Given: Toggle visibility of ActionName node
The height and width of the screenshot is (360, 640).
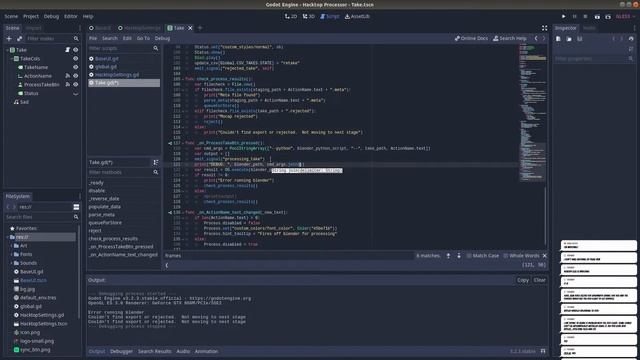Looking at the screenshot, I should tap(76, 76).
